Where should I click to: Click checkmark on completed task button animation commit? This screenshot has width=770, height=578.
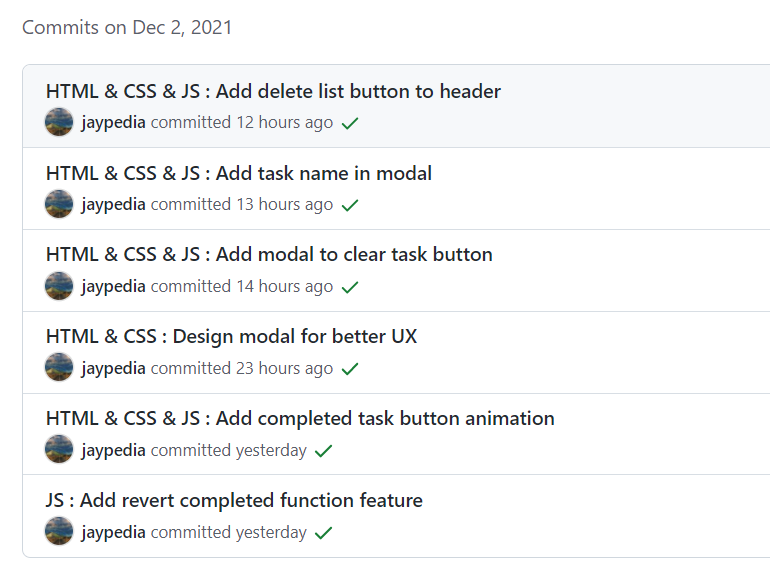click(323, 451)
